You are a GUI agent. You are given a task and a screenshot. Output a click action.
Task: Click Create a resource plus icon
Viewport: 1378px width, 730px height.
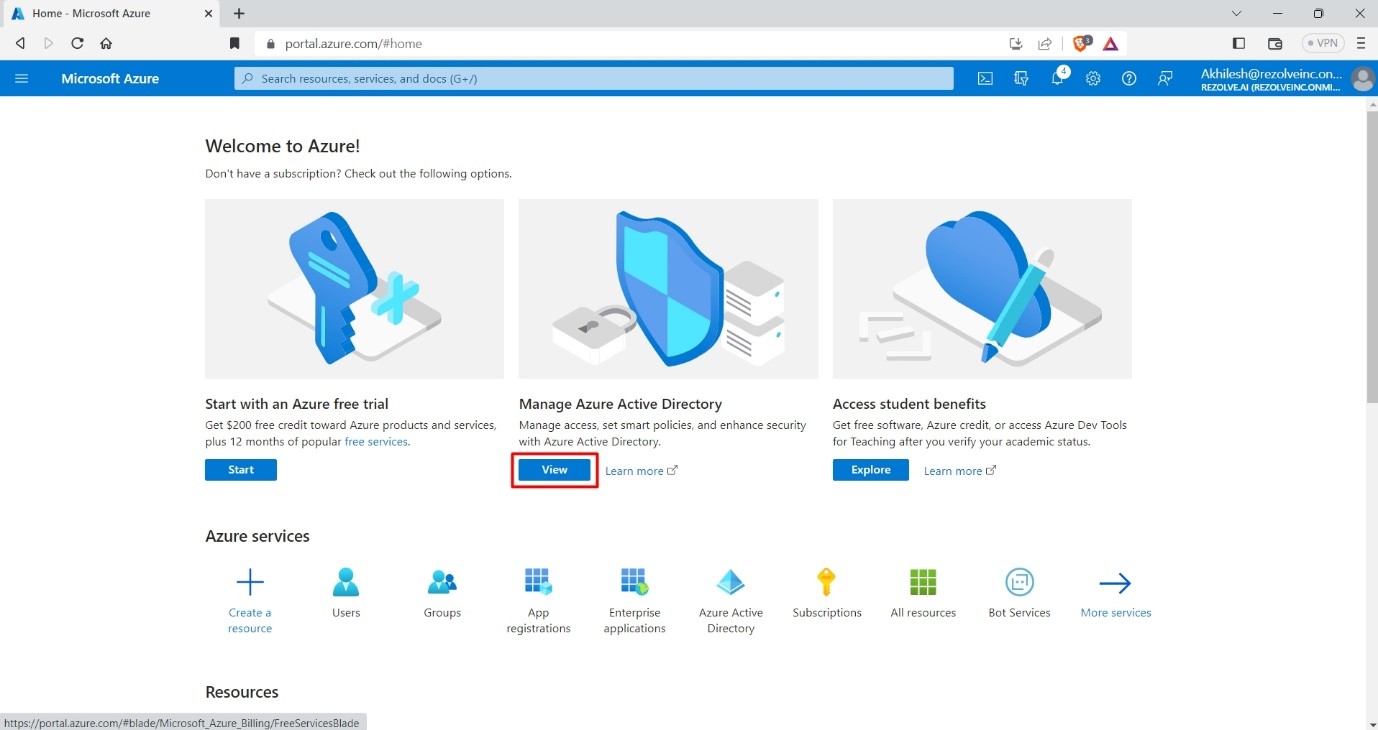(250, 582)
